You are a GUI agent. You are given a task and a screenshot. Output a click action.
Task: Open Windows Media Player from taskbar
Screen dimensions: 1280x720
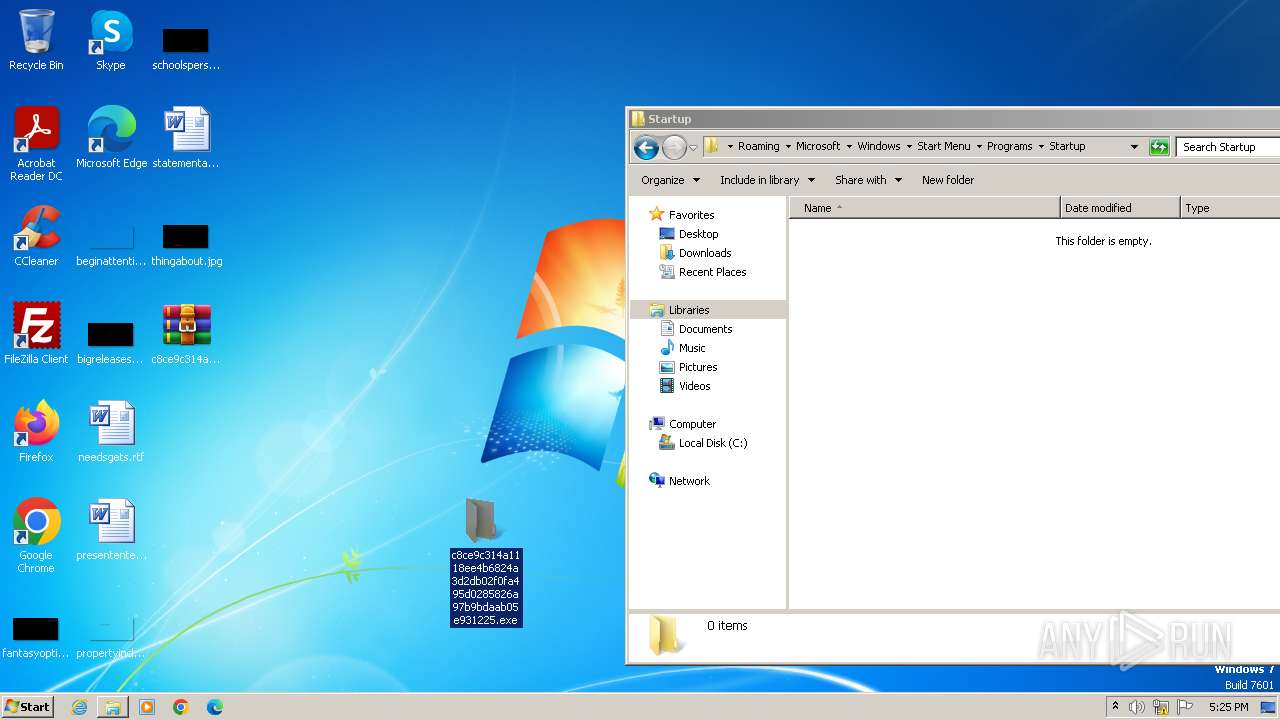click(x=147, y=707)
